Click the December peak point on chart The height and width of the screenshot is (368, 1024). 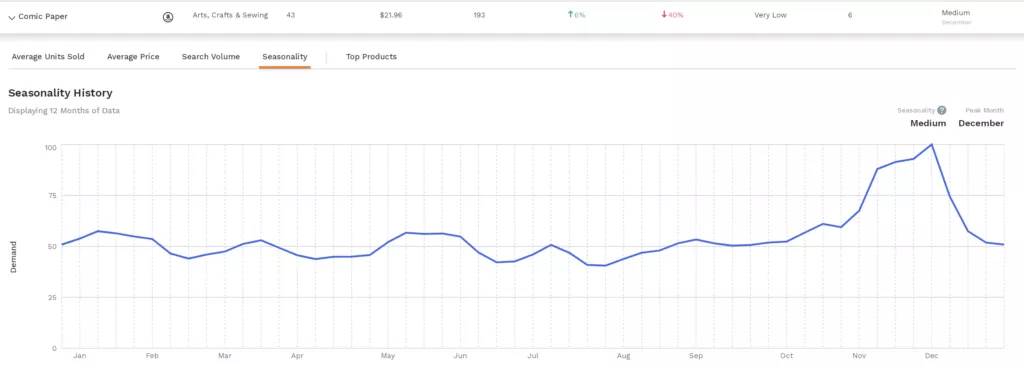(x=931, y=144)
